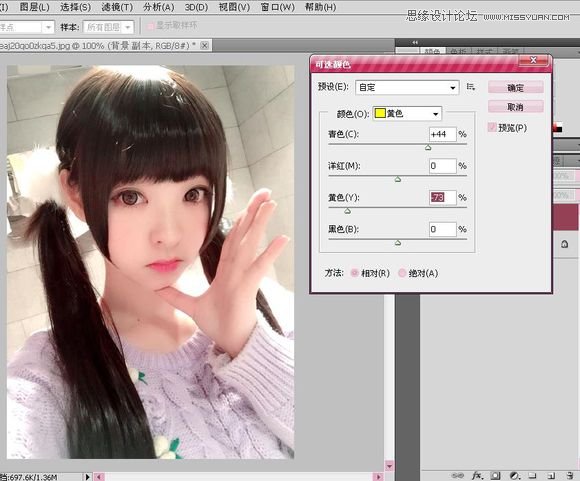
Task: Click the cyan +44 value field
Action: (x=443, y=134)
